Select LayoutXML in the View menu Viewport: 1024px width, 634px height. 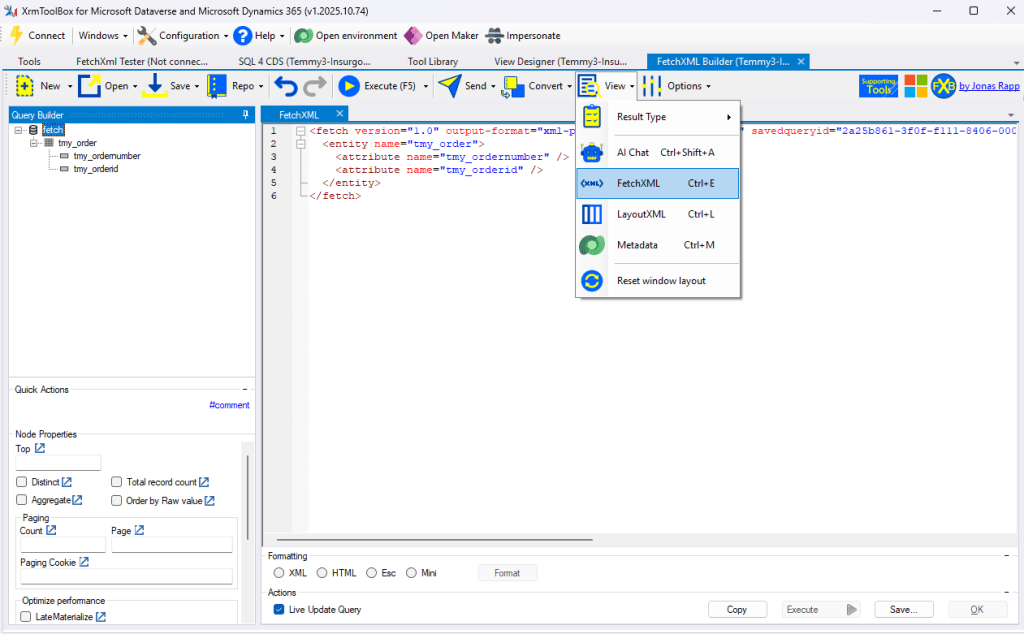click(658, 214)
